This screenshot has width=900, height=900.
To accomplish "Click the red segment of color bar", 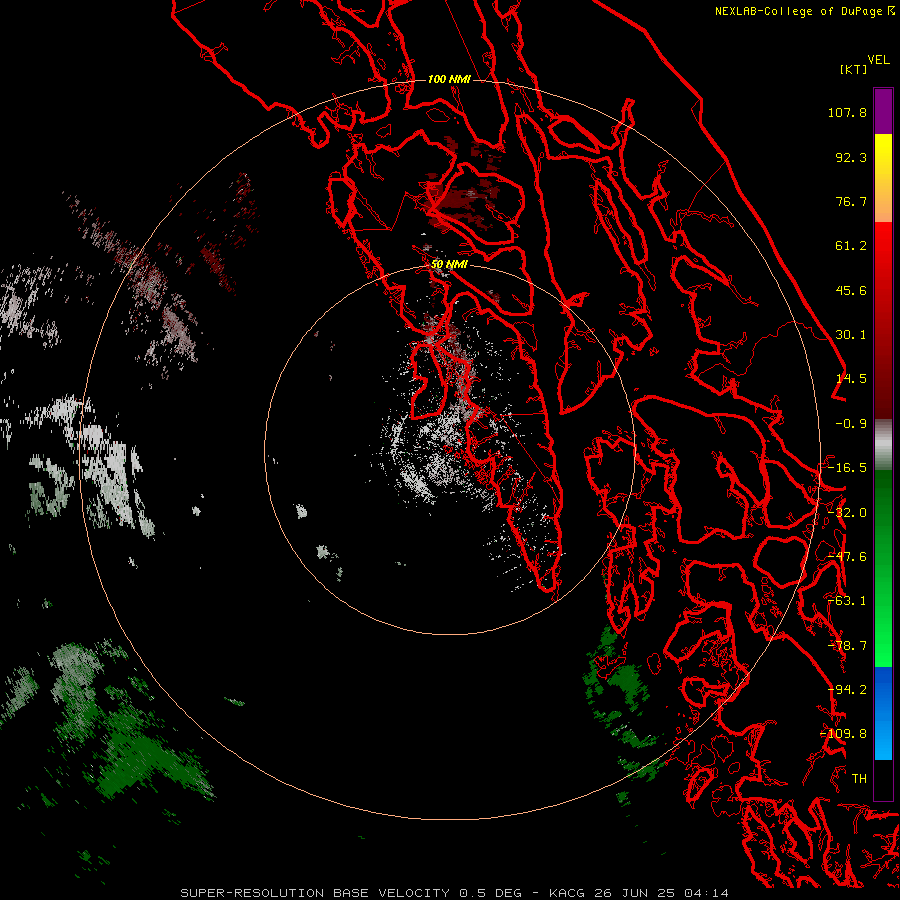I will tap(883, 320).
